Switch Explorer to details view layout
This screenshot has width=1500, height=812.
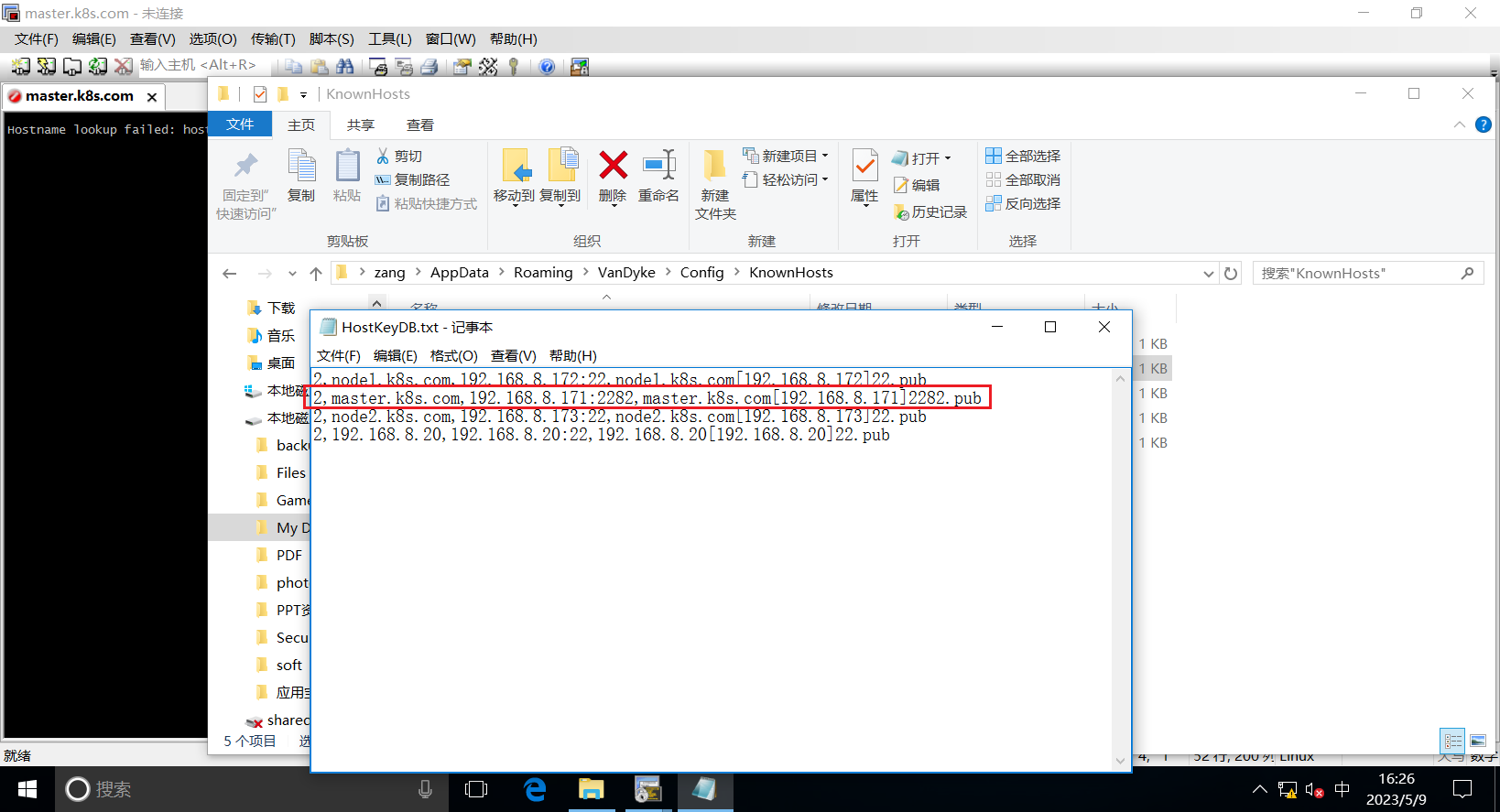click(1453, 742)
